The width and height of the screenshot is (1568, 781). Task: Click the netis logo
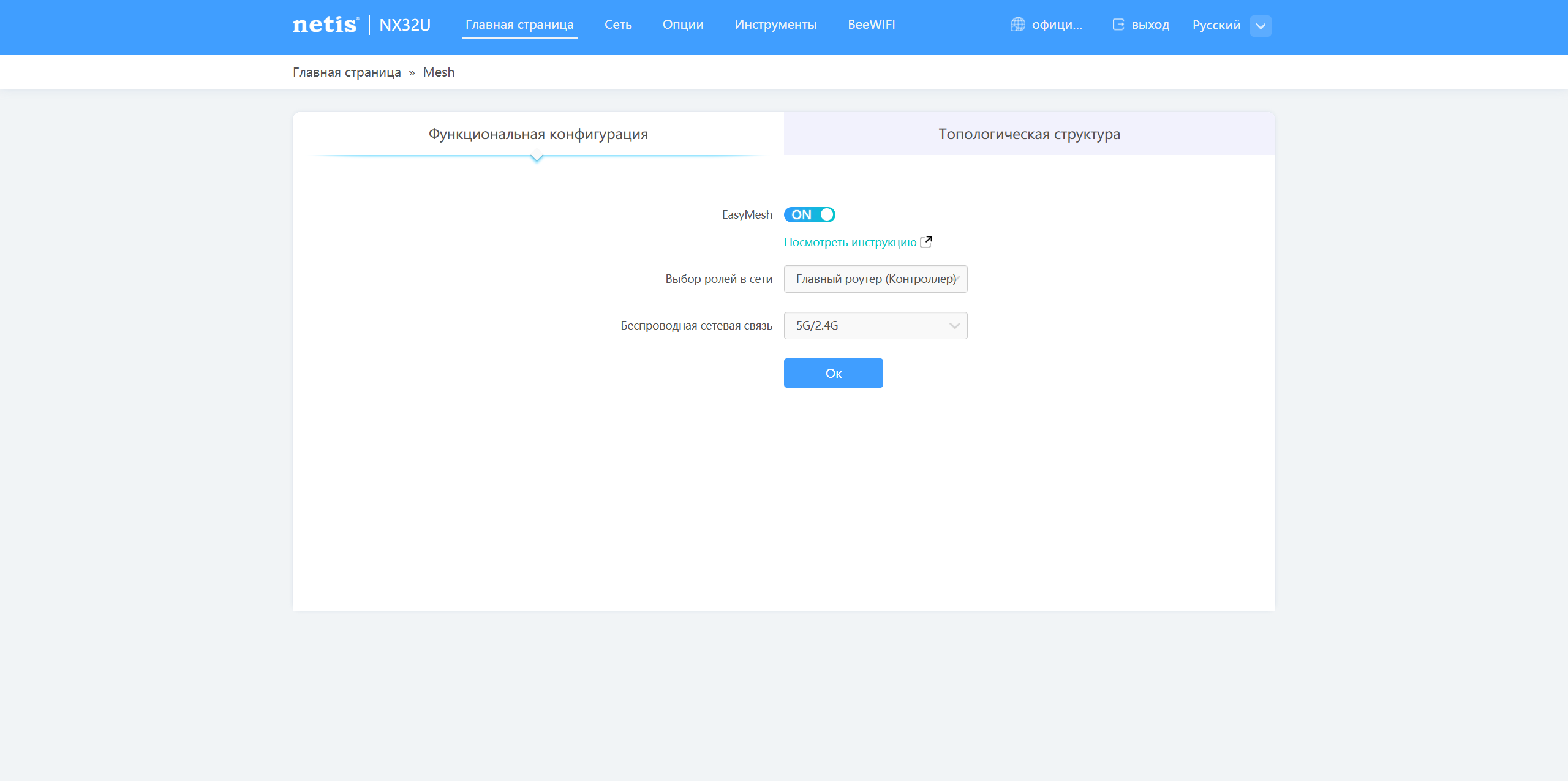click(325, 25)
